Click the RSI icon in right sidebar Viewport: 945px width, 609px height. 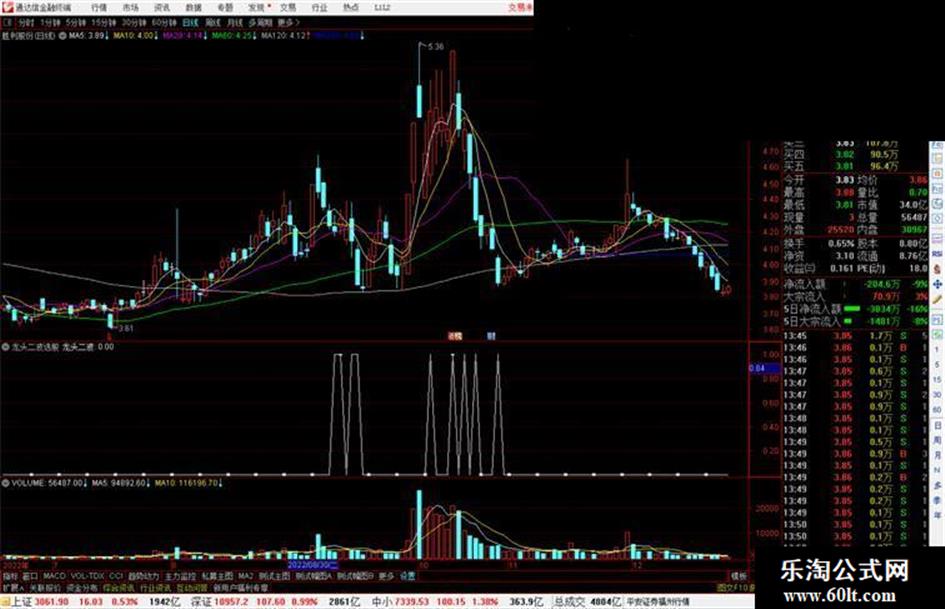pyautogui.click(x=937, y=254)
